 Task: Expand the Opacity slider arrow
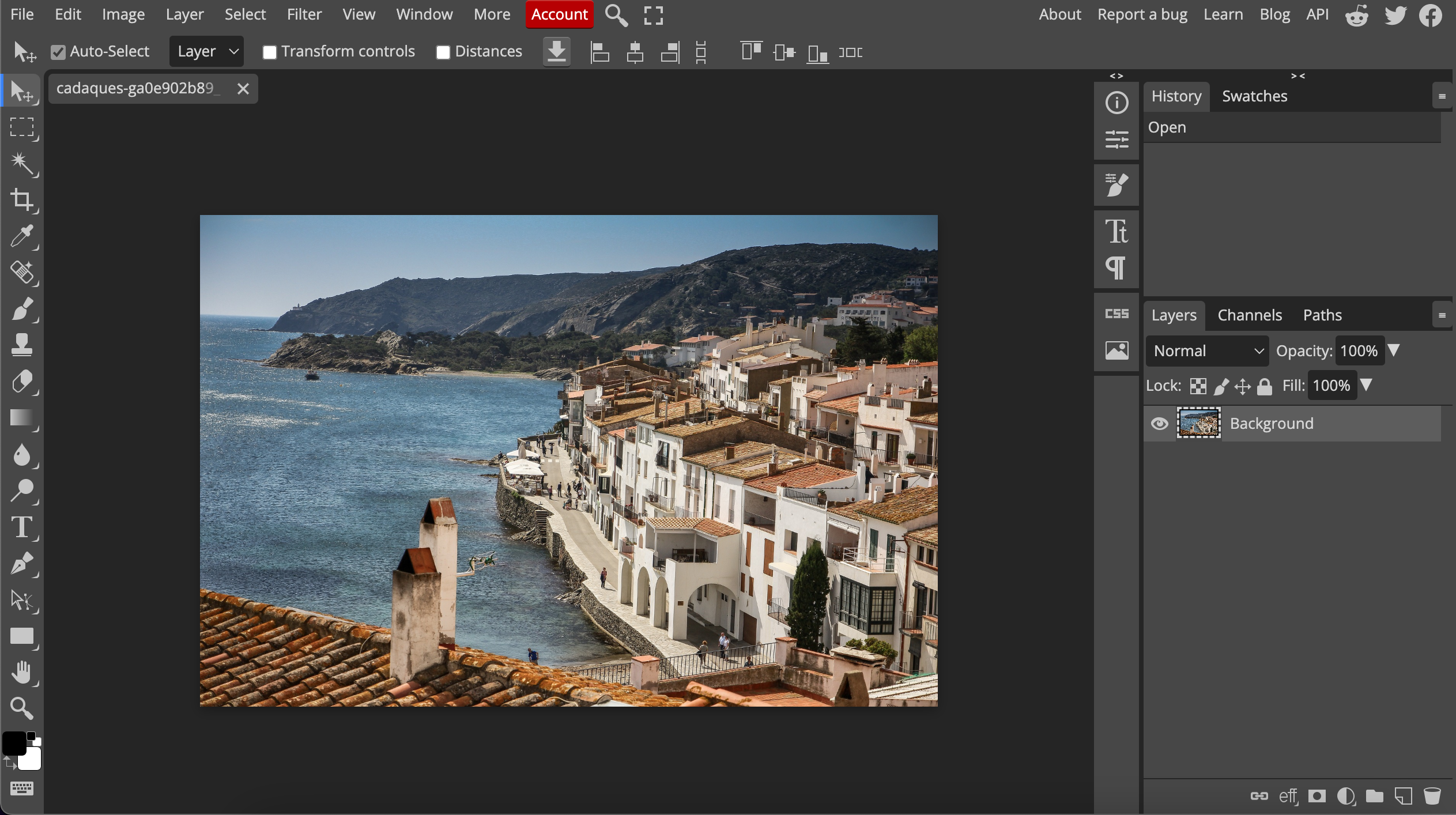(x=1393, y=350)
